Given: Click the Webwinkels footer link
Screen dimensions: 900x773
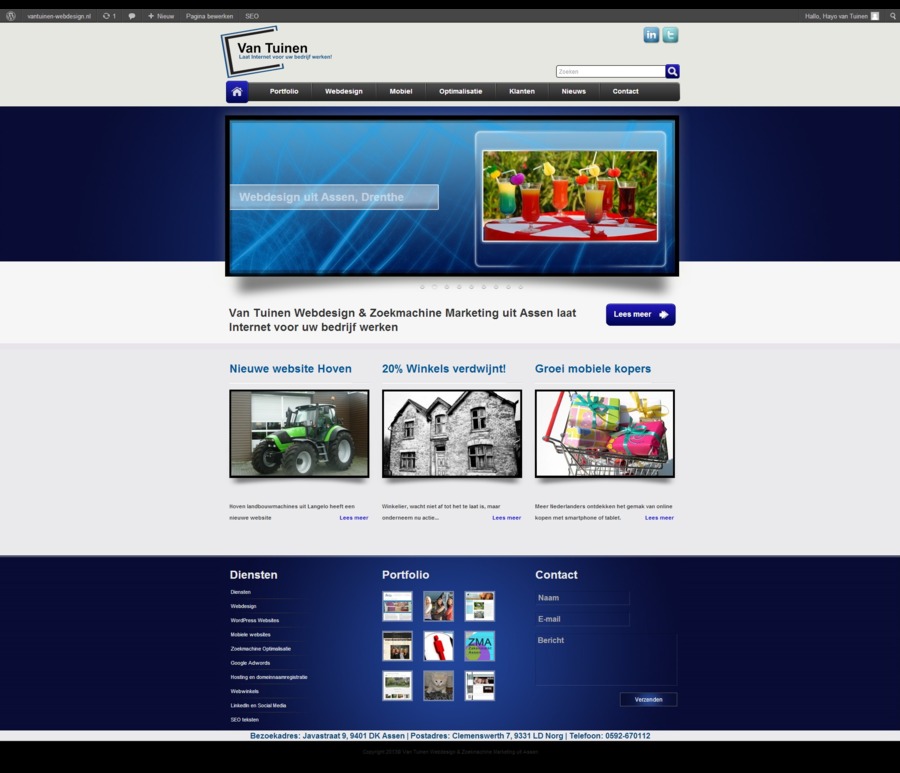Looking at the screenshot, I should 245,692.
